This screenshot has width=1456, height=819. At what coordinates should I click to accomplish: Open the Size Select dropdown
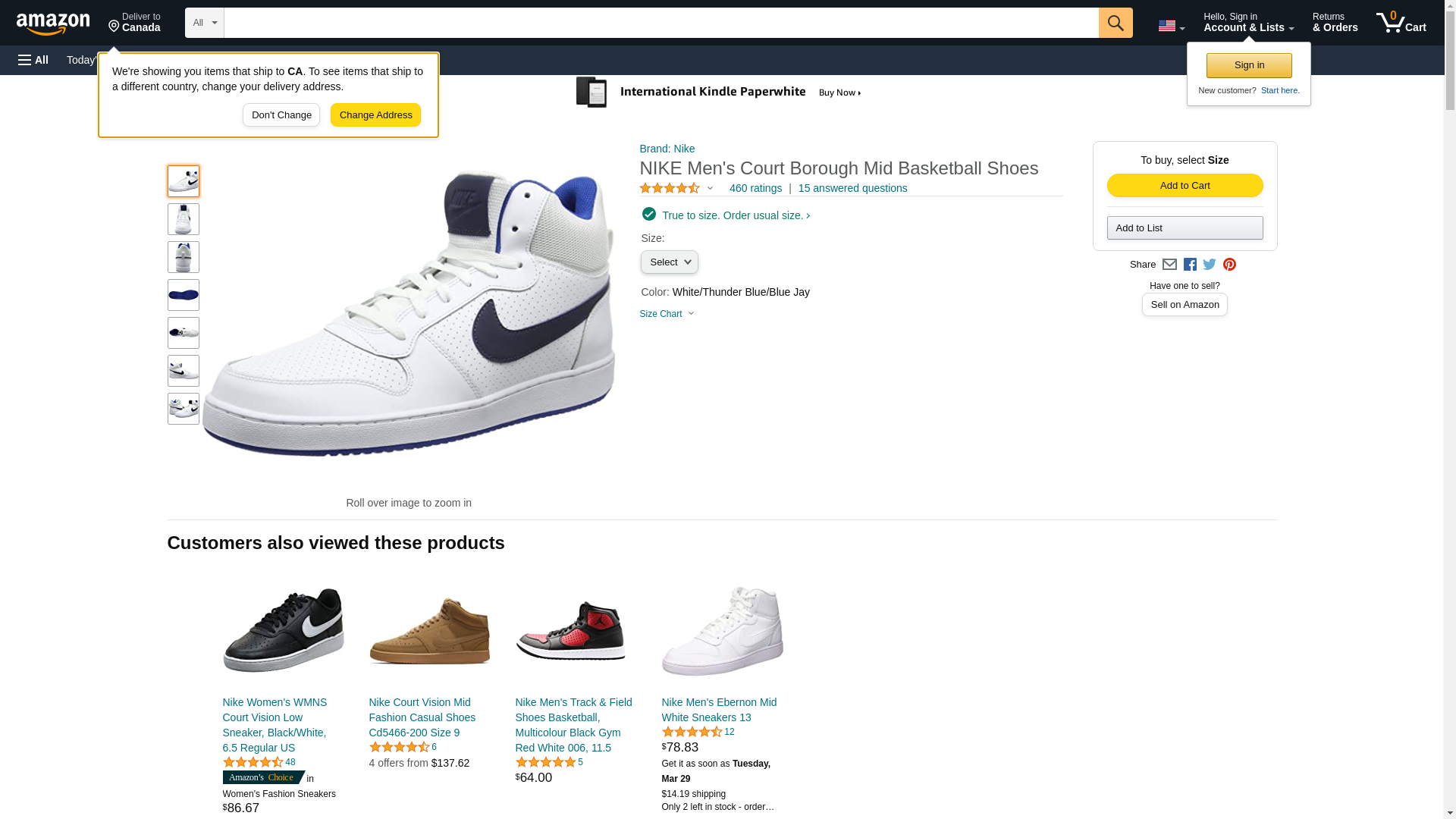tap(669, 262)
